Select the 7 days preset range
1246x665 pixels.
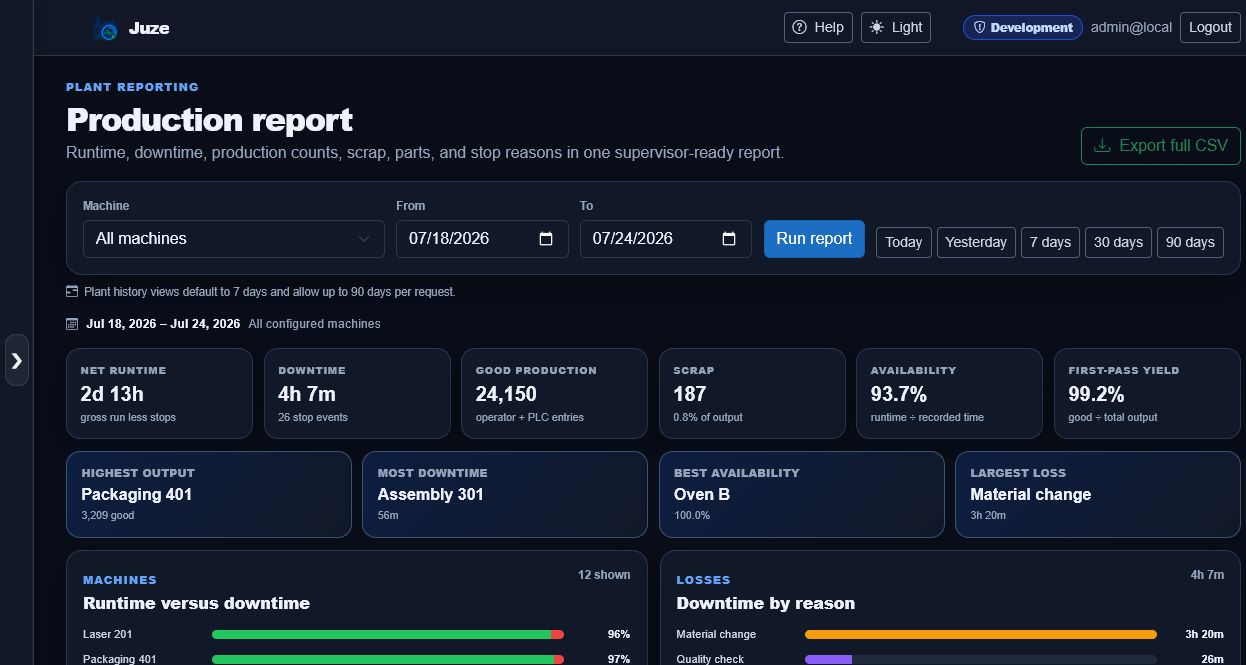coord(1050,242)
